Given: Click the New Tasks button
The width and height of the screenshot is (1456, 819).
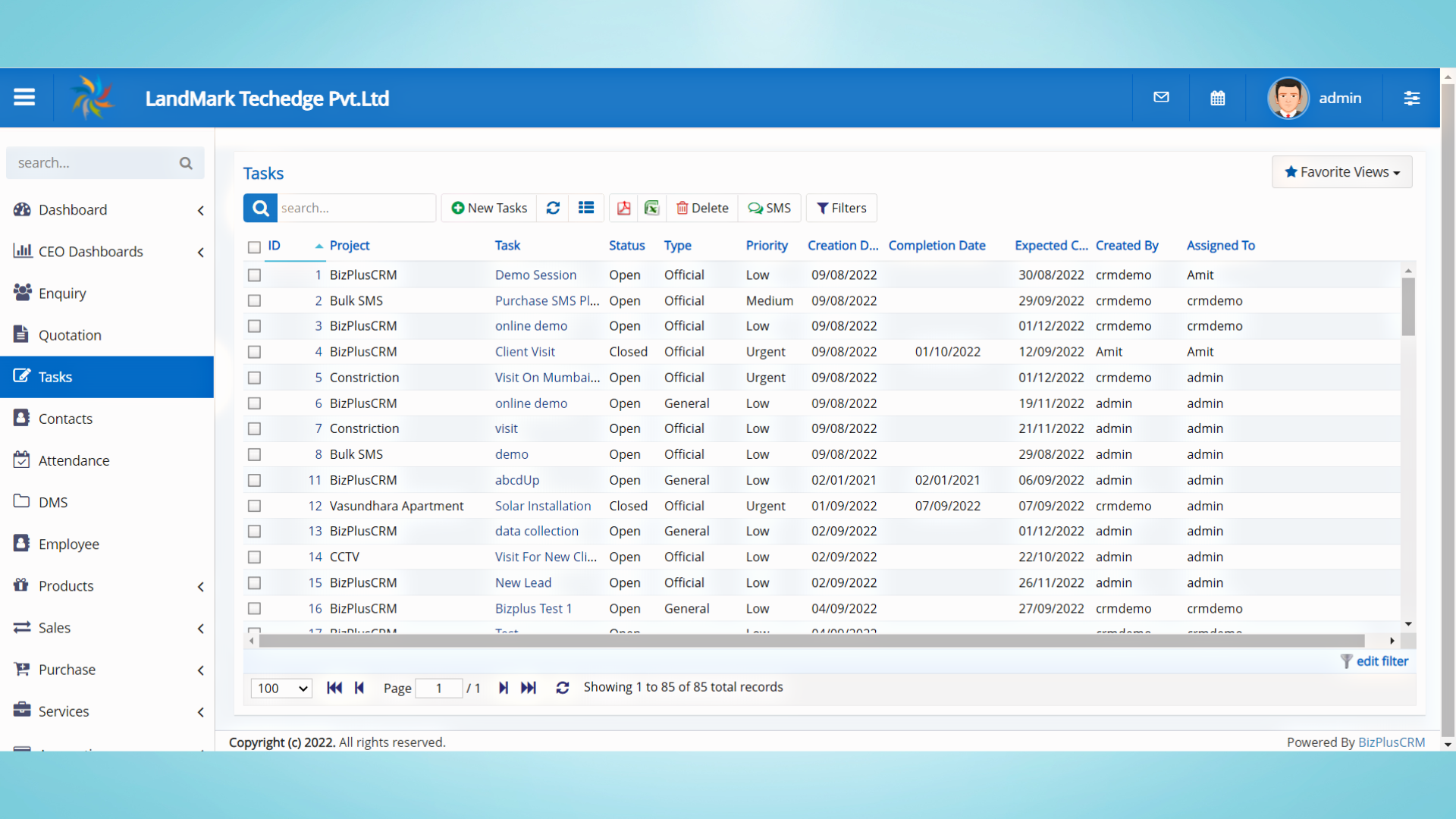Looking at the screenshot, I should 488,208.
